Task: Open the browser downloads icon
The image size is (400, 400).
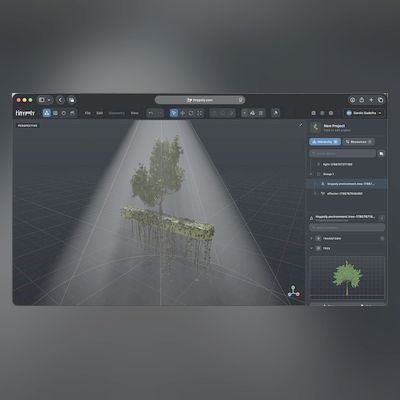Action: (x=352, y=100)
